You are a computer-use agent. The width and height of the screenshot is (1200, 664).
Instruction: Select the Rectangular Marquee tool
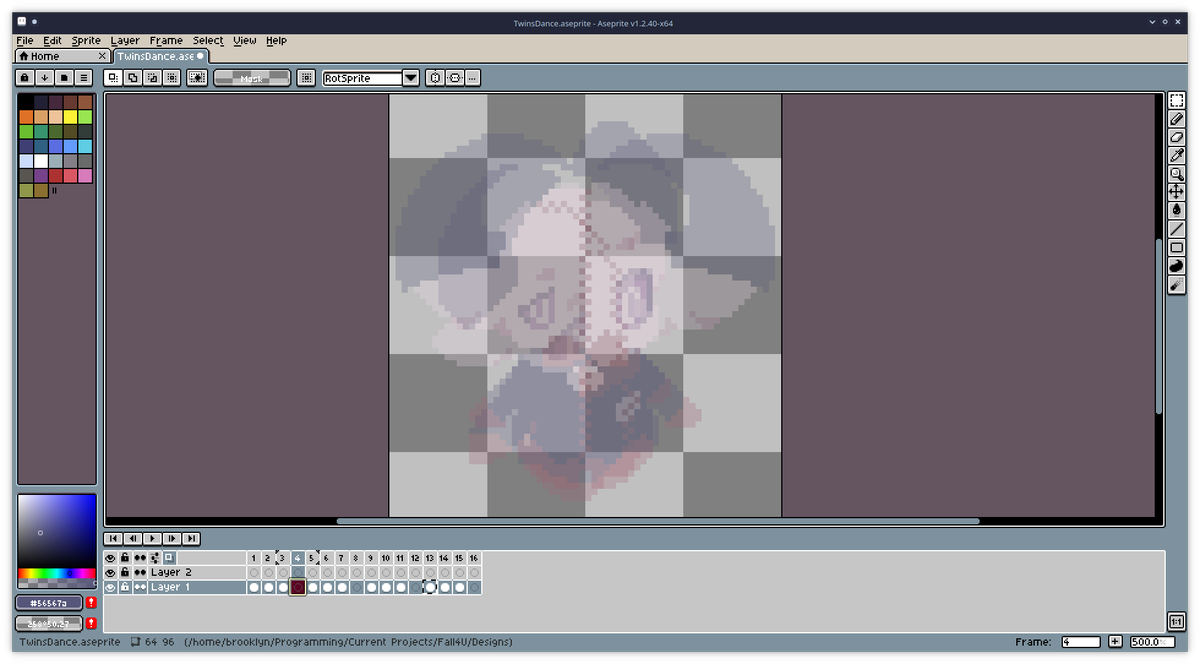click(x=1177, y=101)
